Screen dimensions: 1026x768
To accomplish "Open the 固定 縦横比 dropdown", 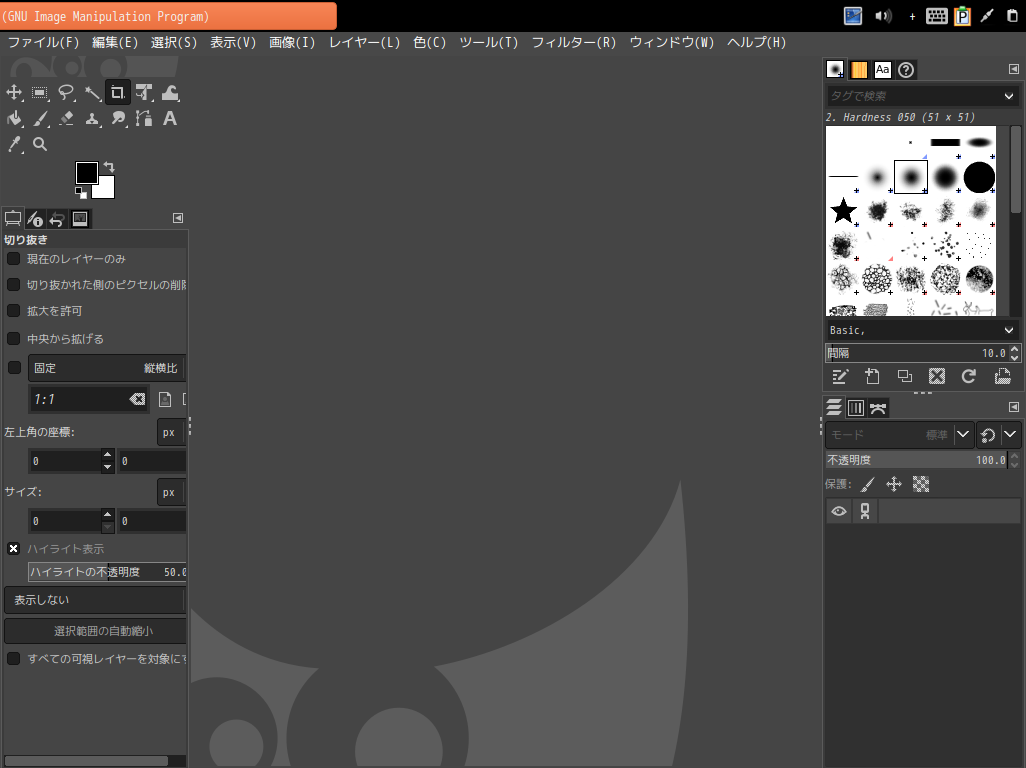I will pyautogui.click(x=107, y=368).
